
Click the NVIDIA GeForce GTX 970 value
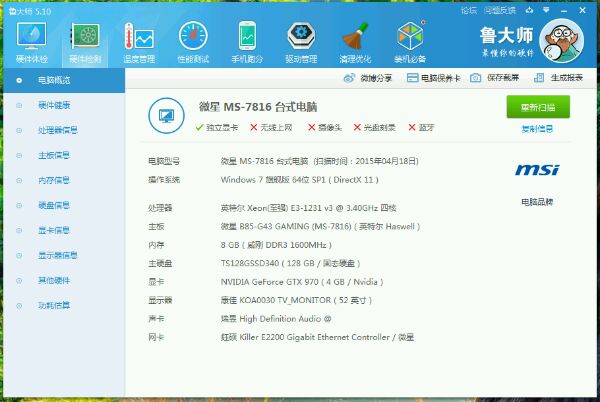[302, 282]
